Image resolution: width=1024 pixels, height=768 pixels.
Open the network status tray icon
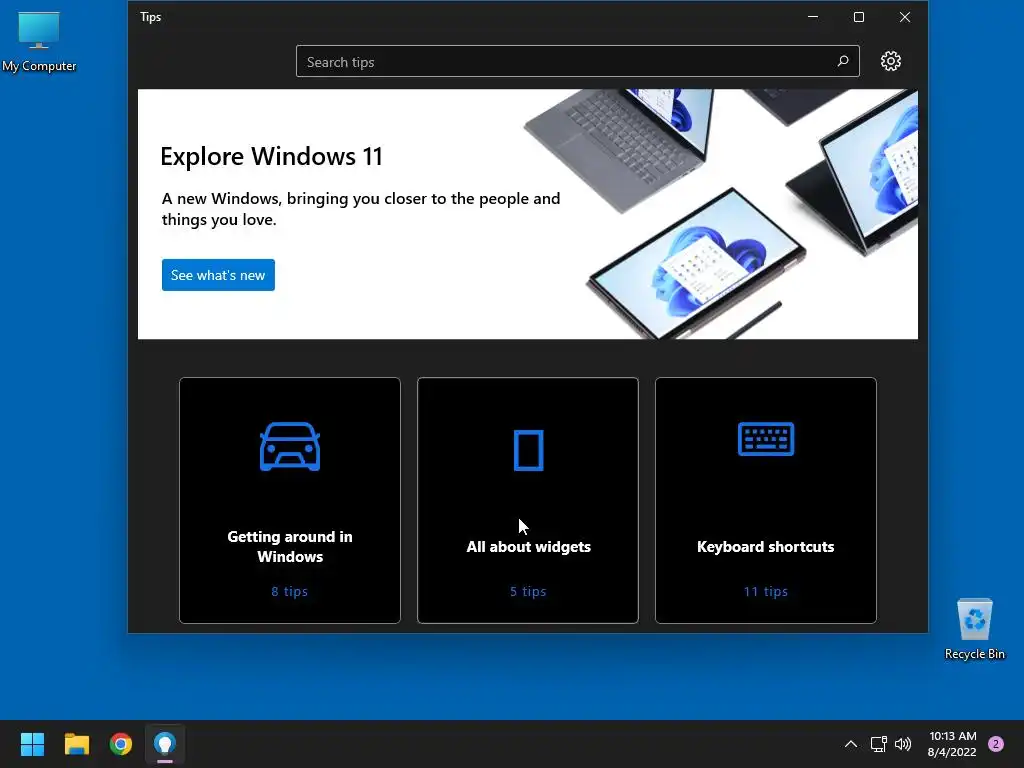pyautogui.click(x=878, y=744)
